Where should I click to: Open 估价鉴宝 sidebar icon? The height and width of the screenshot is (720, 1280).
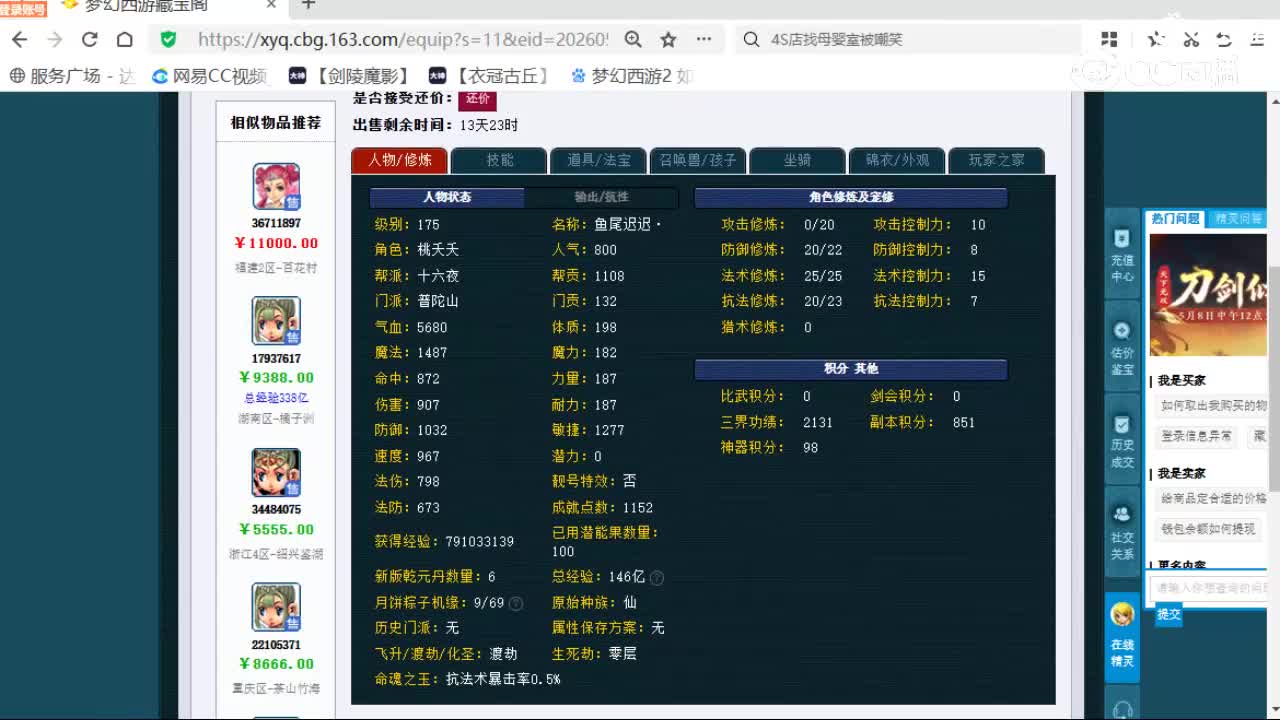[1122, 347]
